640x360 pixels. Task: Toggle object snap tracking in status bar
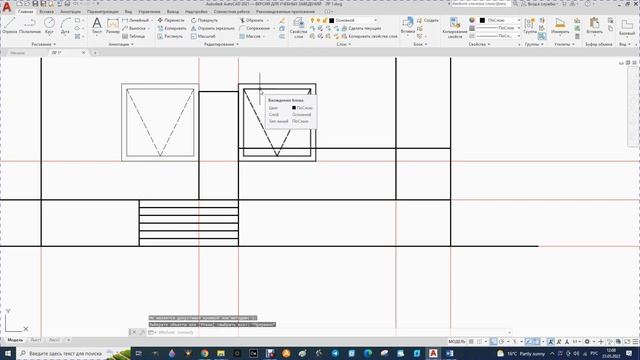(x=528, y=342)
